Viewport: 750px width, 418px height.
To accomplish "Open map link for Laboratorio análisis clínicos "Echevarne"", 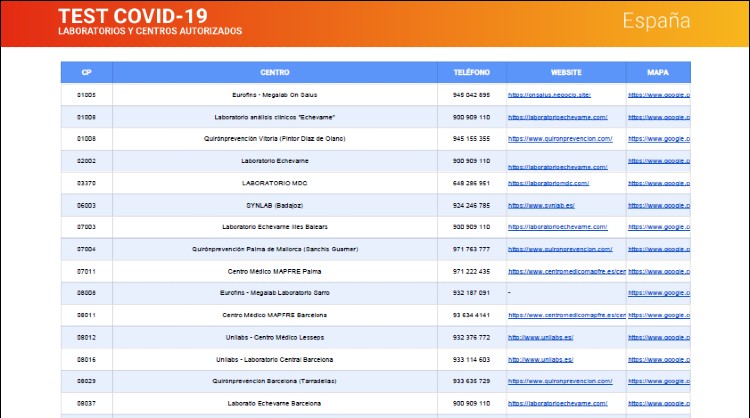I will (x=659, y=117).
